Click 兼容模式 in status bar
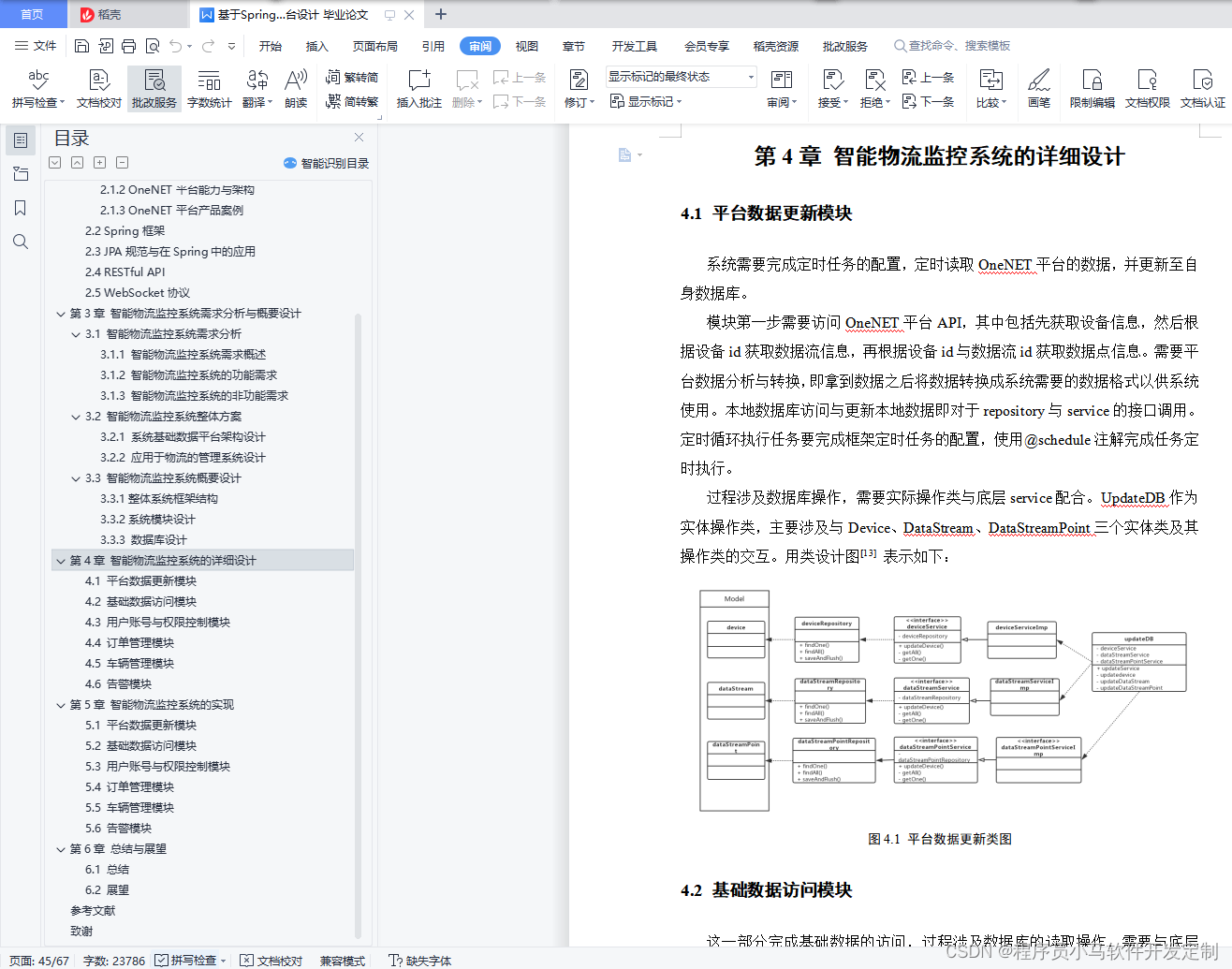The height and width of the screenshot is (969, 1232). coord(342,961)
